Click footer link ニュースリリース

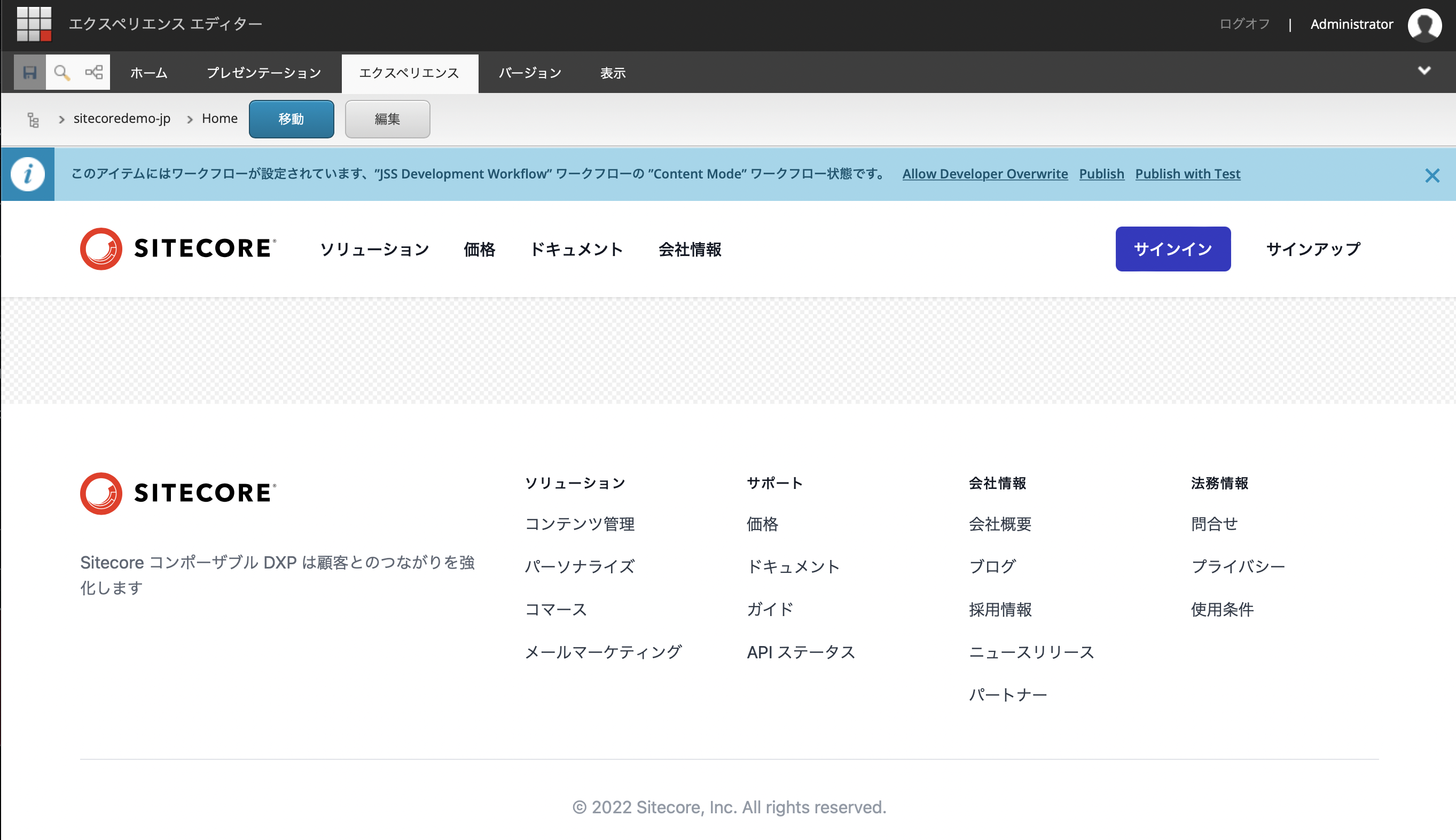[1031, 652]
